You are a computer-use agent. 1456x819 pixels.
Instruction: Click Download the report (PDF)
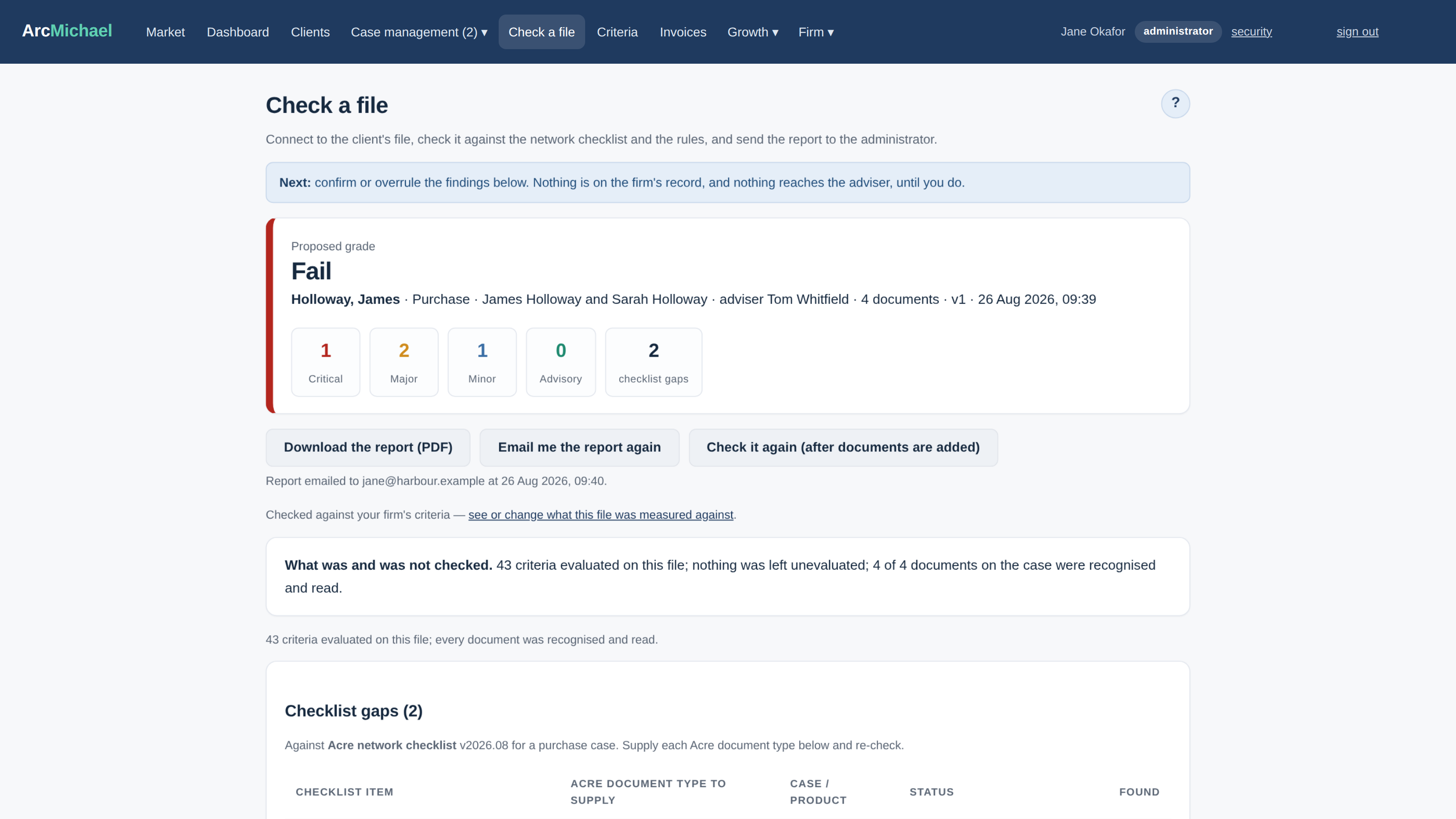pyautogui.click(x=368, y=447)
